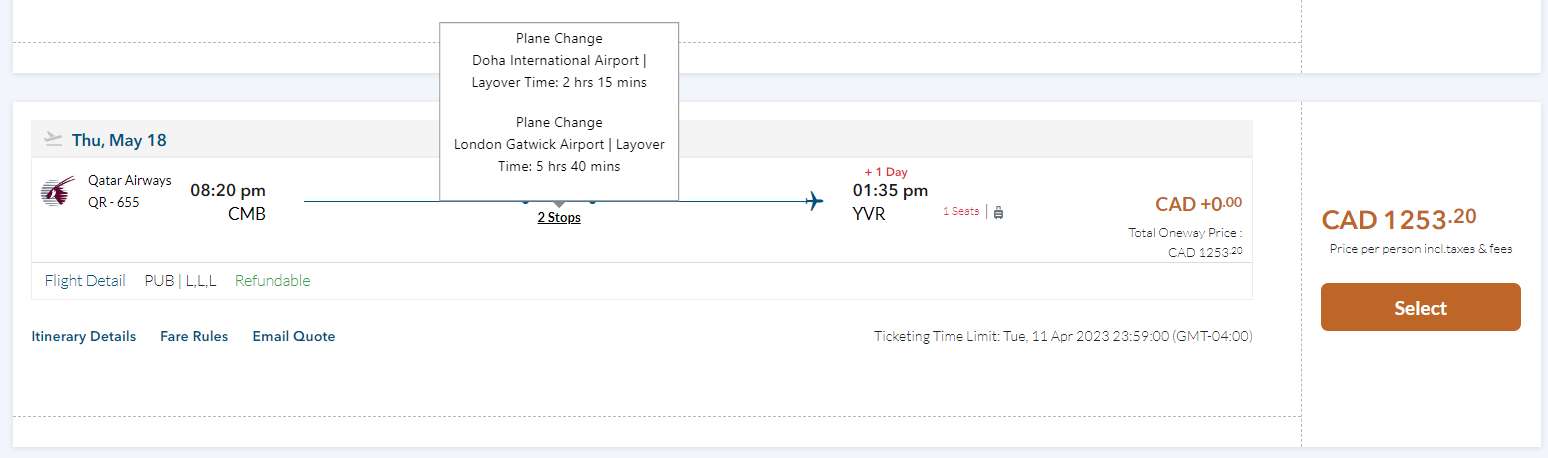The image size is (1548, 458).
Task: View the Fare Rules
Action: coord(194,337)
